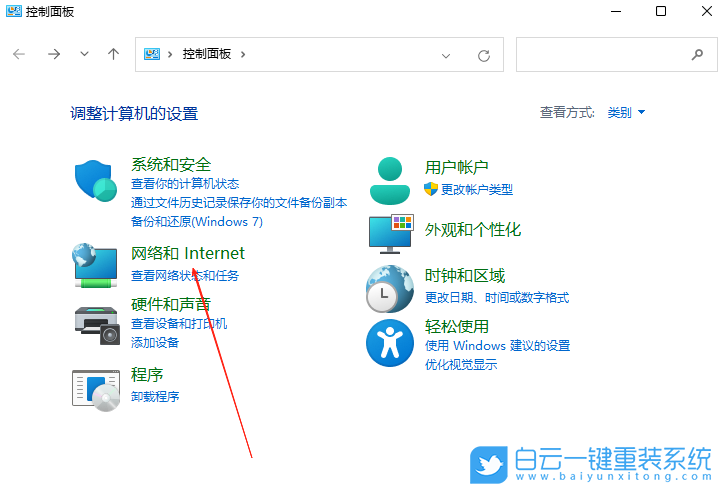723x489 pixels.
Task: Click the Control Panel icon in address bar
Action: [152, 54]
